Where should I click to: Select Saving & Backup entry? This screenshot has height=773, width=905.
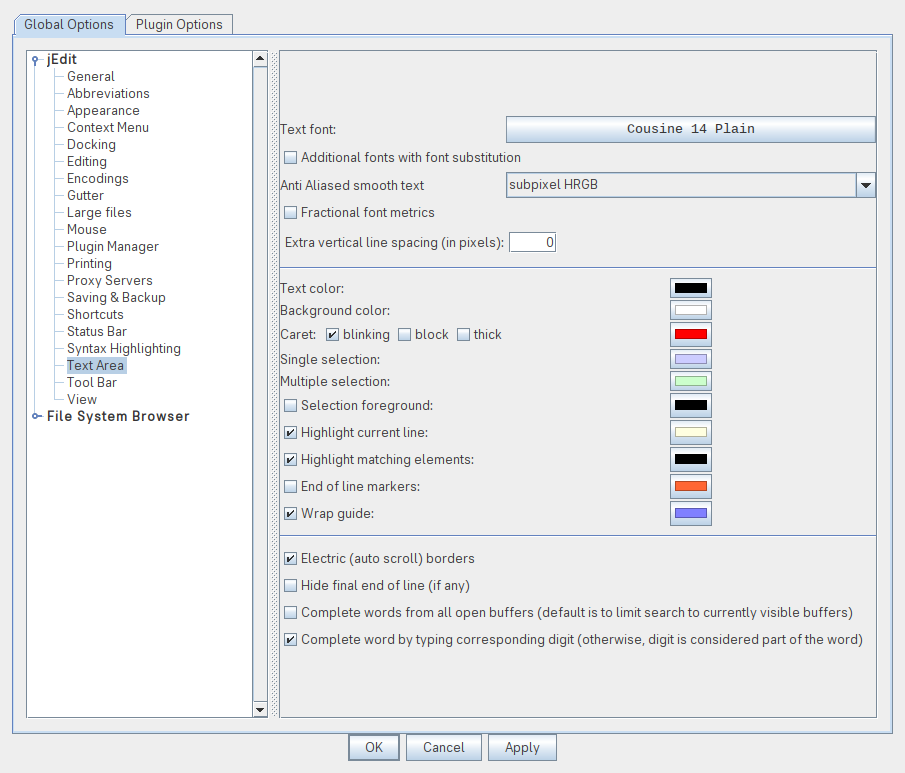(x=116, y=298)
